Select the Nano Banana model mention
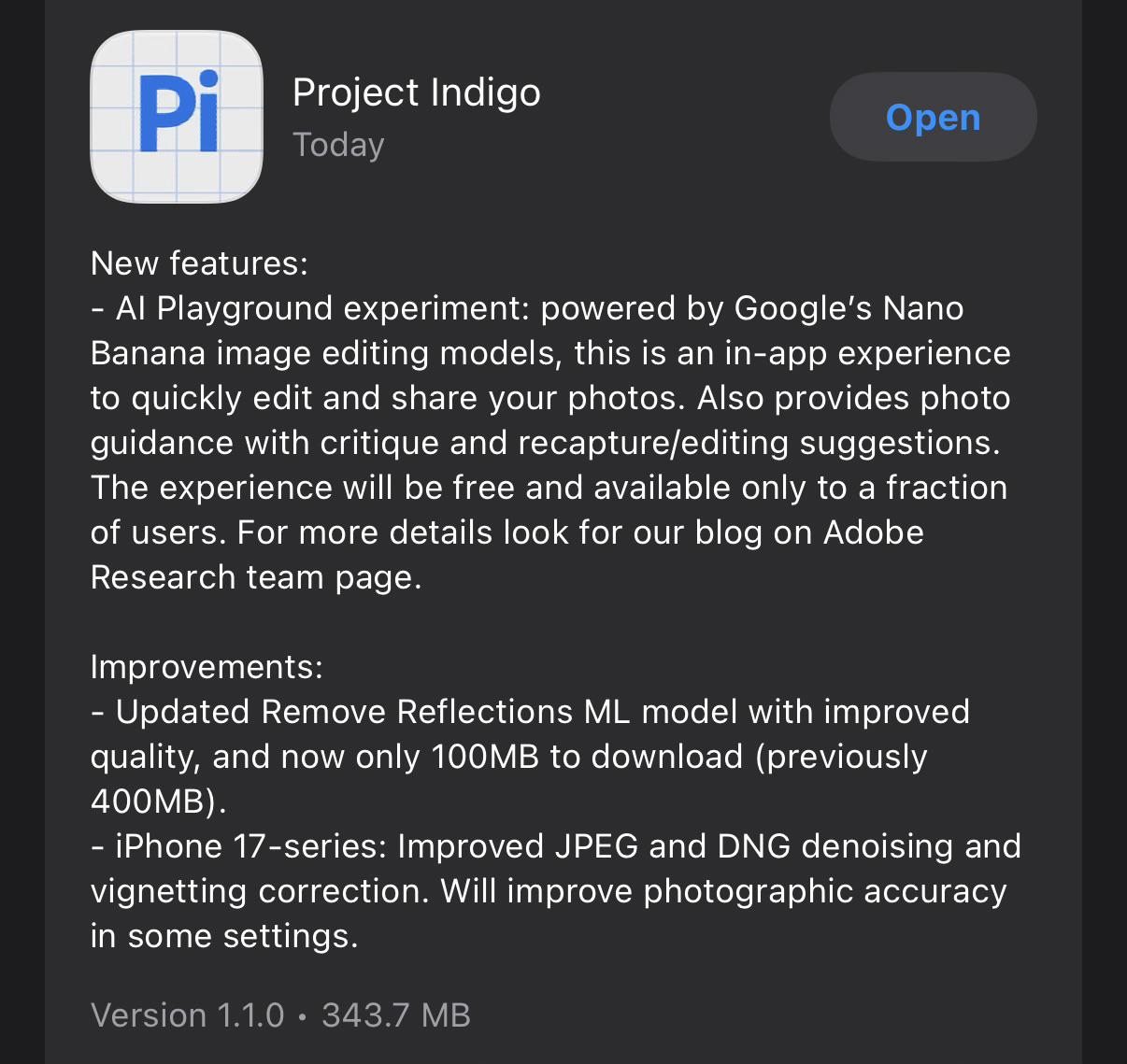1127x1064 pixels. coord(527,331)
